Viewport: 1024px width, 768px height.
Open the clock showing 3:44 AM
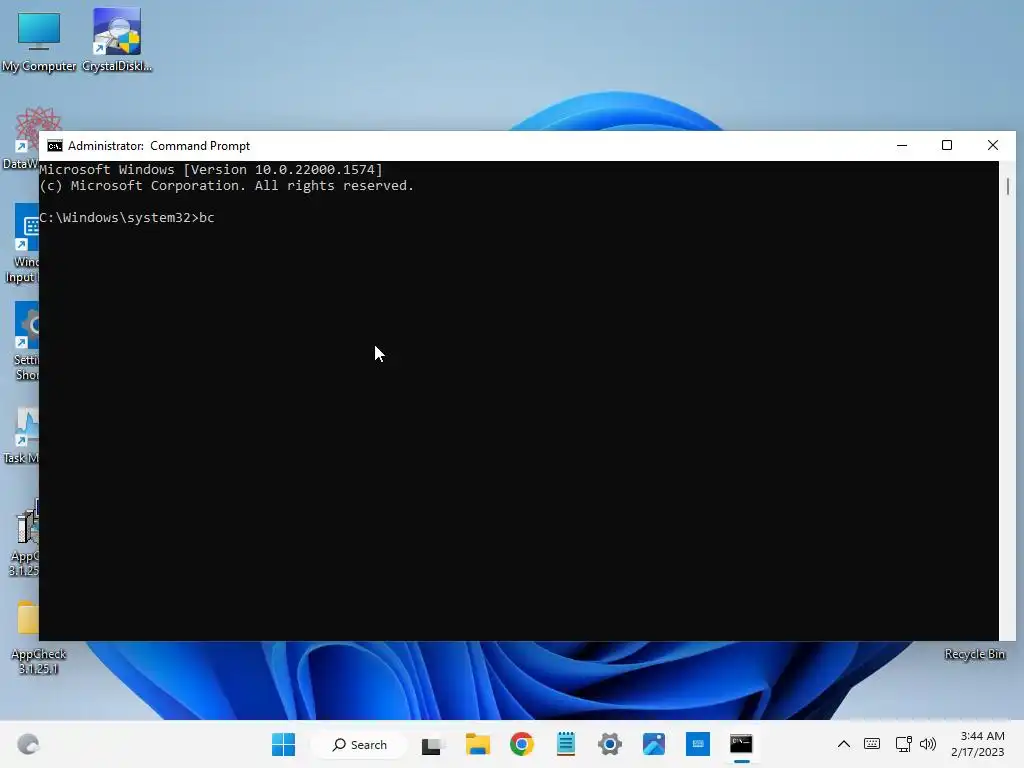point(978,744)
